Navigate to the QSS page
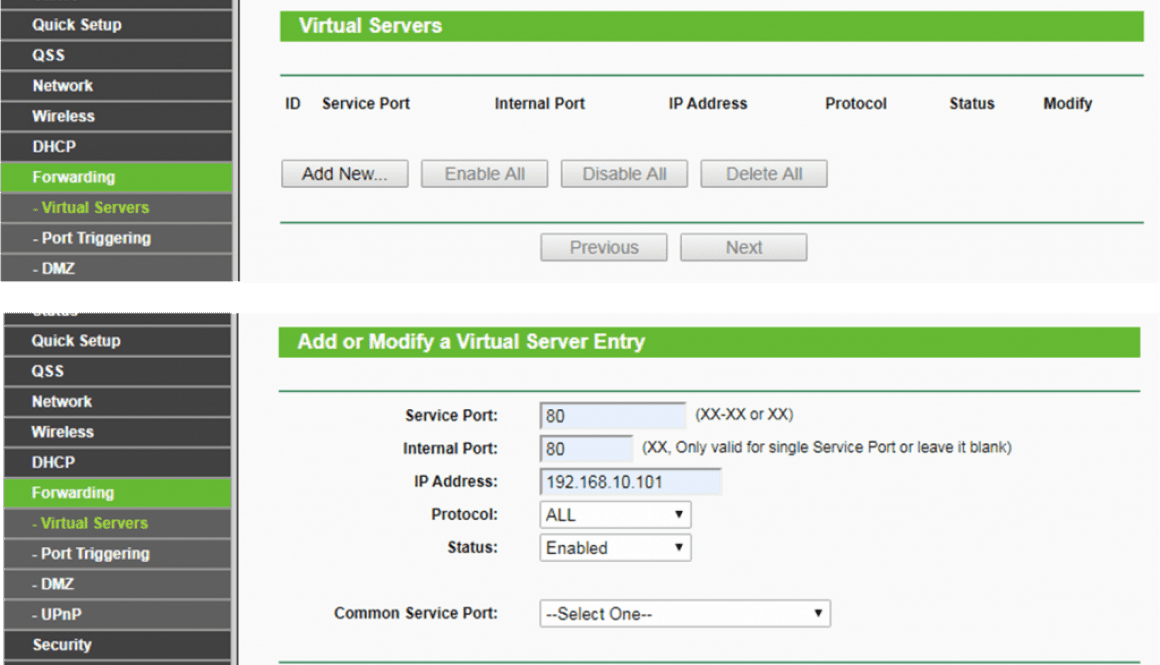This screenshot has height=665, width=1160. [58, 371]
